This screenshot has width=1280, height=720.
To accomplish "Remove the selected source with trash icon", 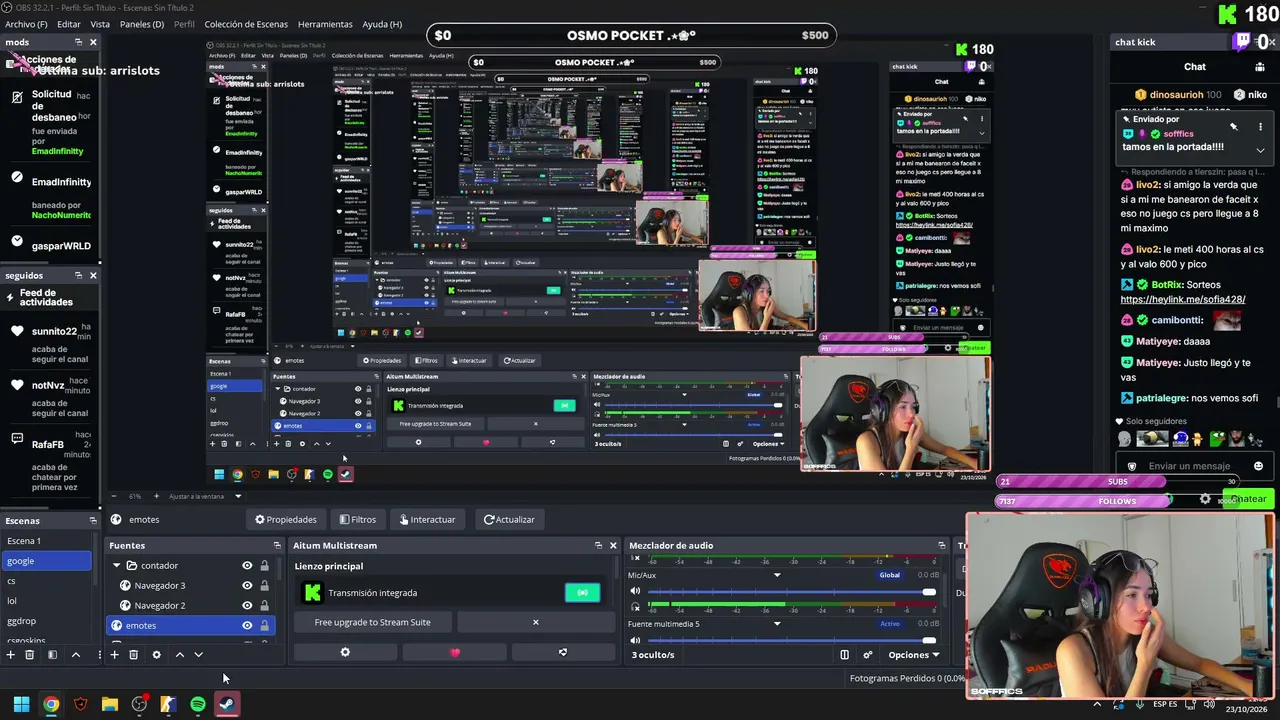I will (133, 655).
